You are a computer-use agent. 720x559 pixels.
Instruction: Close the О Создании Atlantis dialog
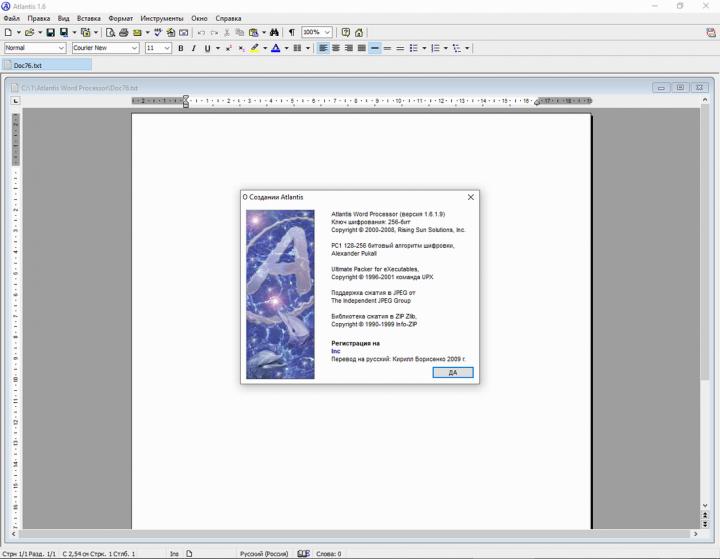point(471,197)
